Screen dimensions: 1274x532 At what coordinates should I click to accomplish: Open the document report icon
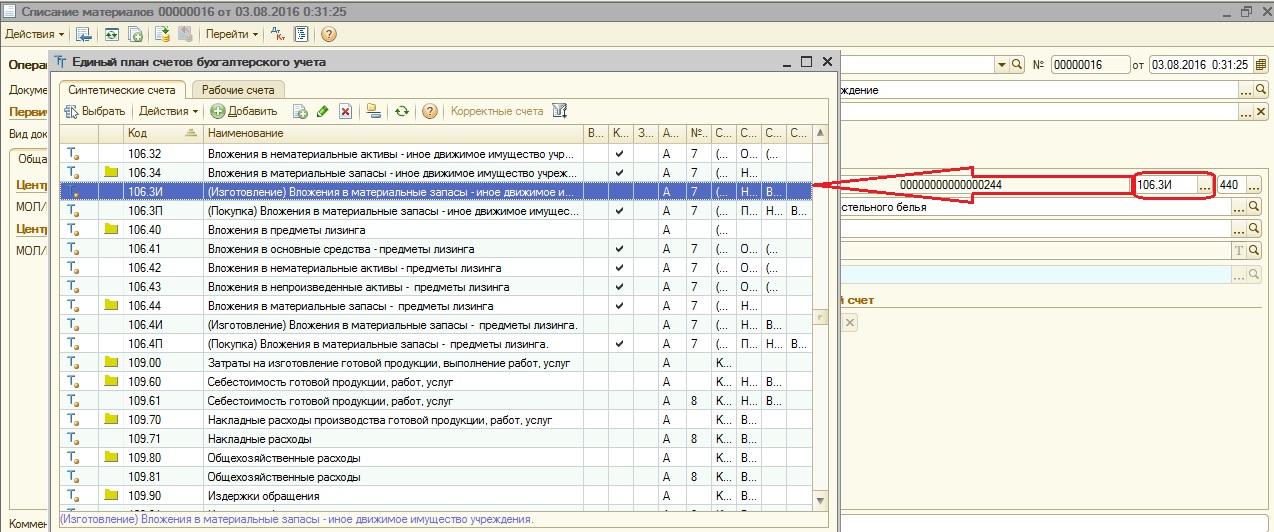click(x=301, y=34)
